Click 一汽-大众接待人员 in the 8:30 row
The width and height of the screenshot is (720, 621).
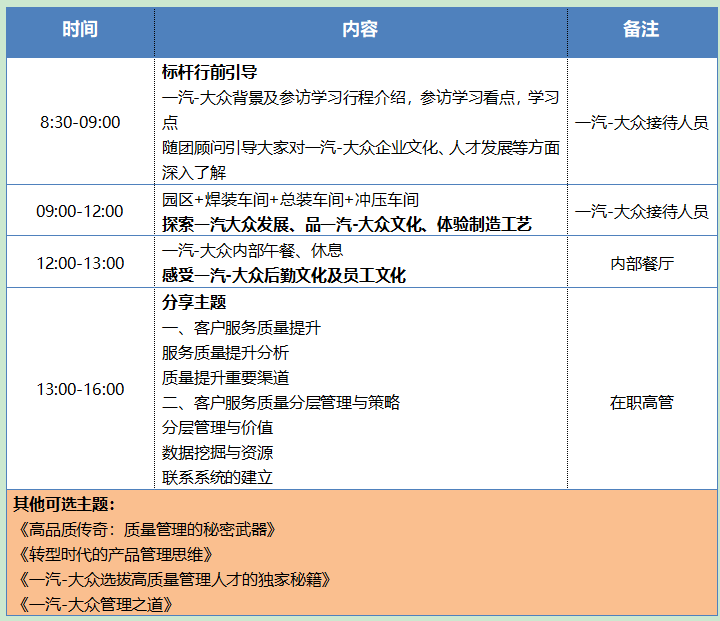pos(641,122)
